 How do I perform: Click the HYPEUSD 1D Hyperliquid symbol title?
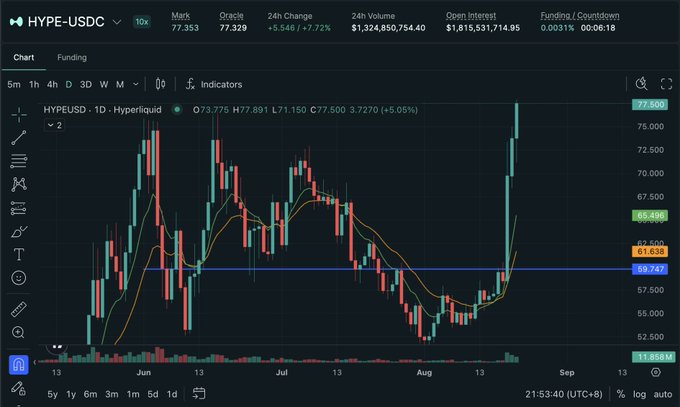pos(102,110)
